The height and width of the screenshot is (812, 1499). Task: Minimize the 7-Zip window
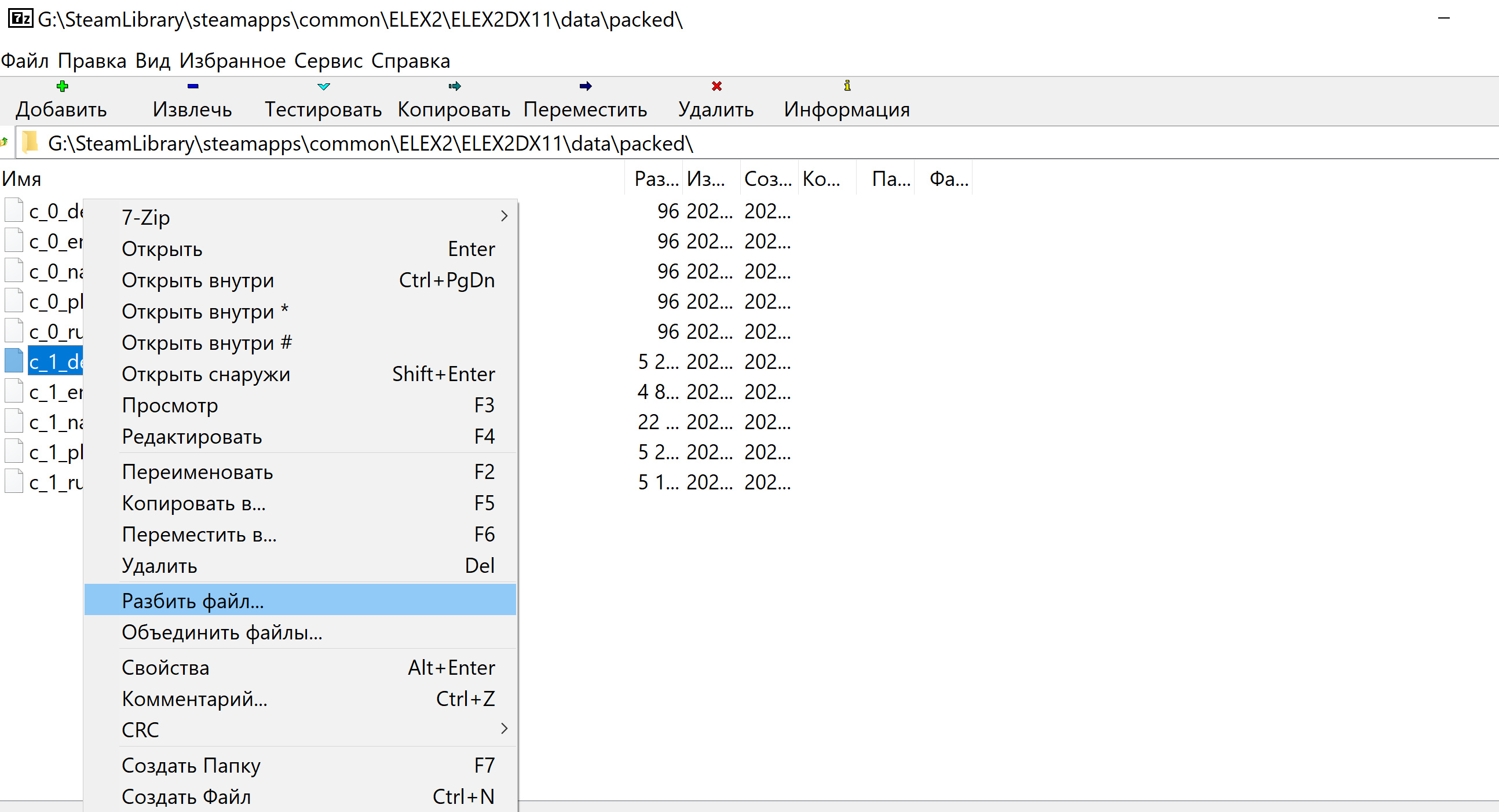coord(1444,19)
